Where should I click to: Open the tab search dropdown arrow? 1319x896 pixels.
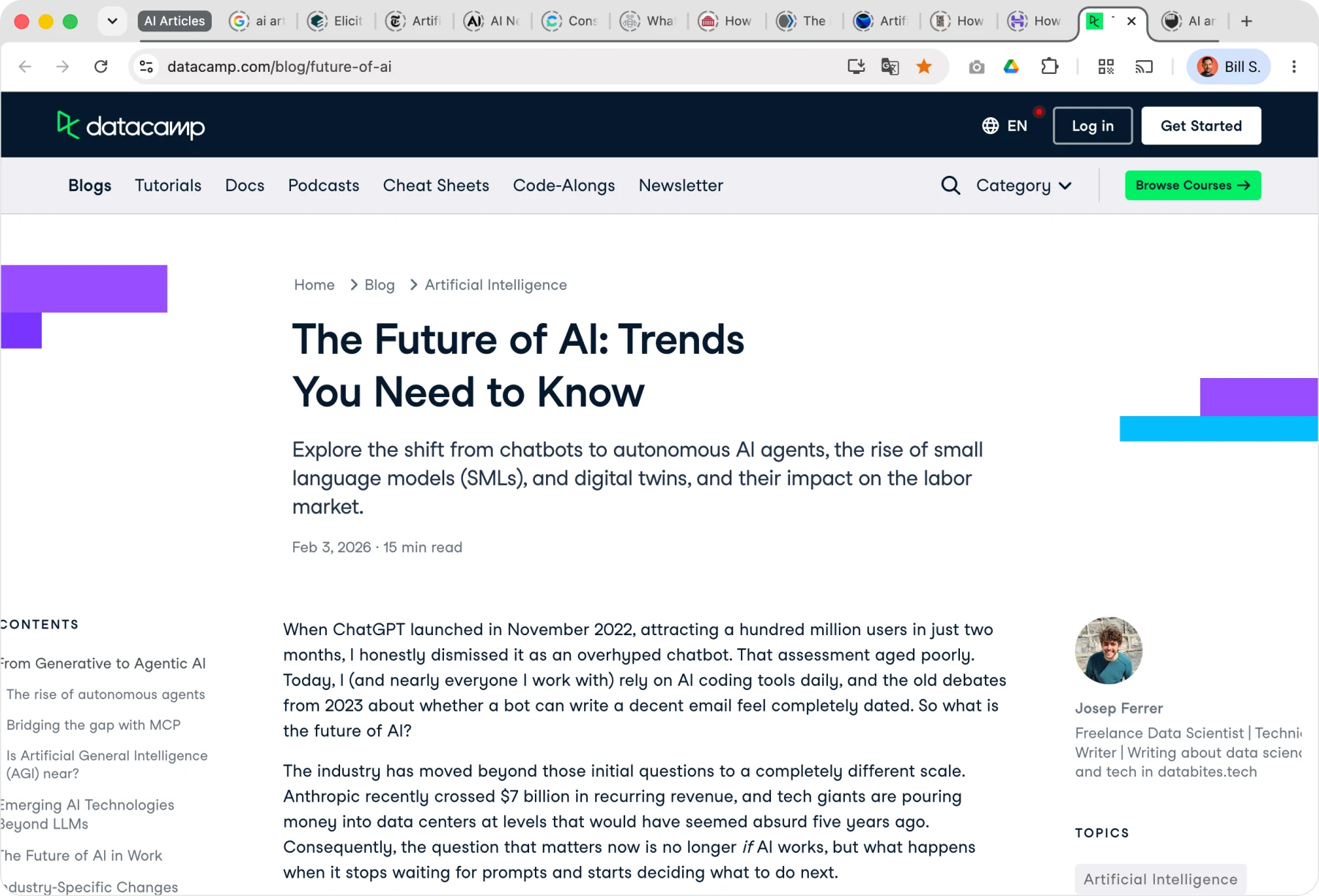(x=112, y=21)
